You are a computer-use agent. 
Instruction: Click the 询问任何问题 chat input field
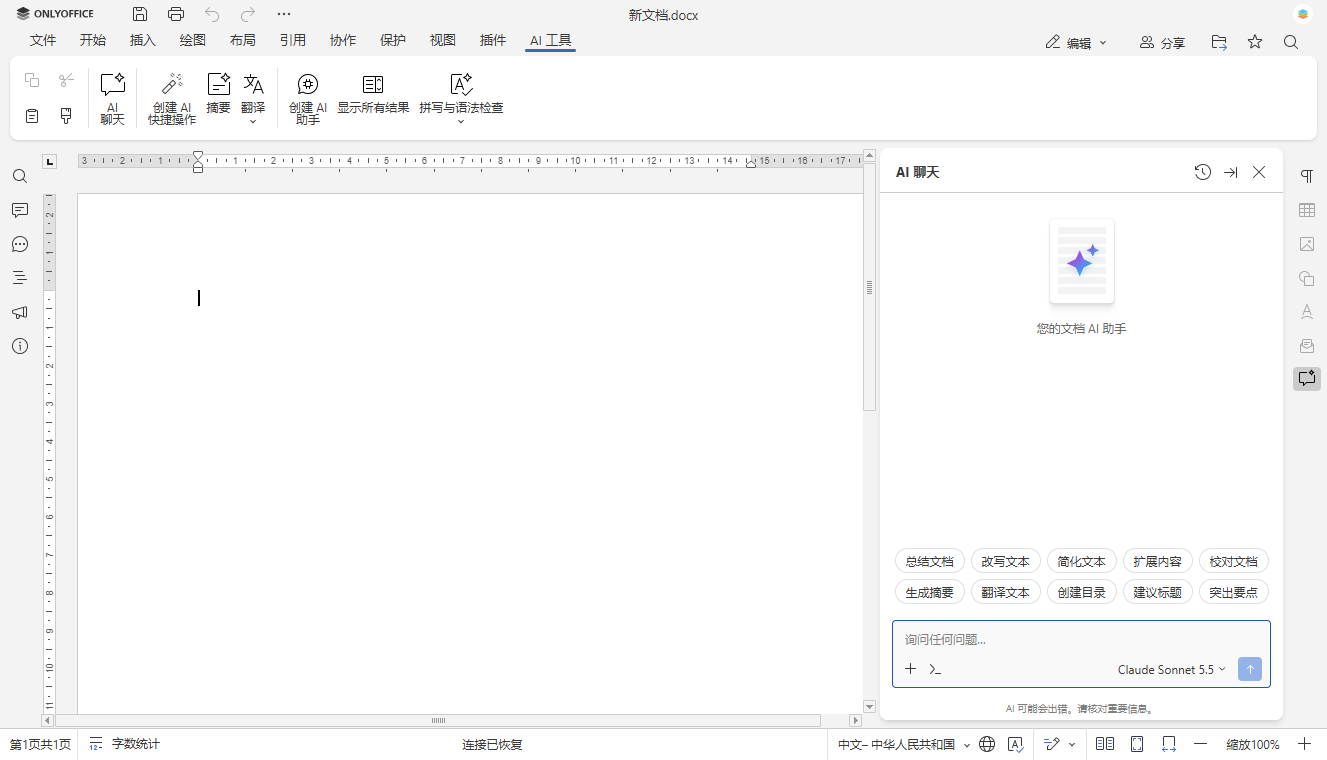point(1081,640)
